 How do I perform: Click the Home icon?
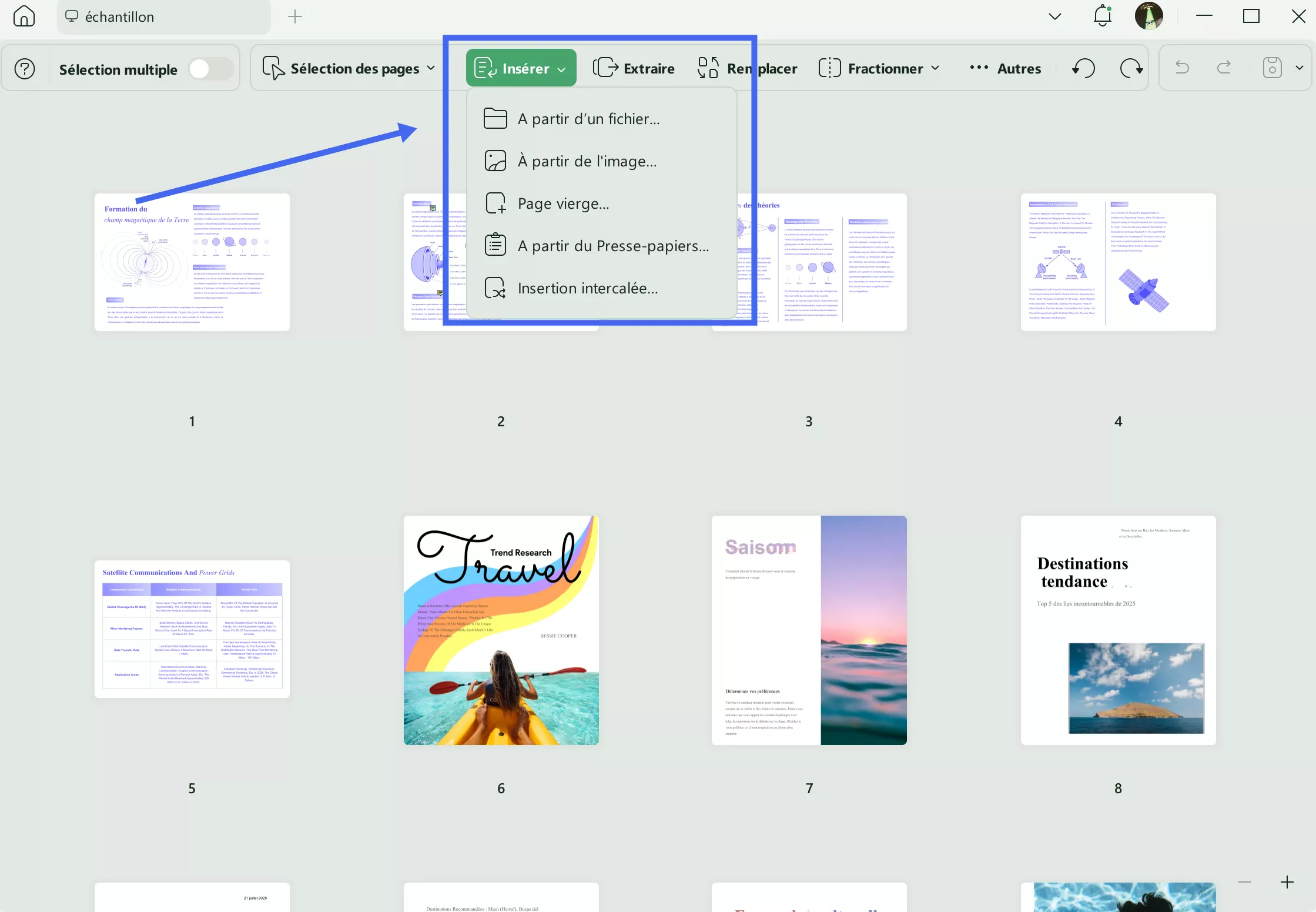[24, 16]
